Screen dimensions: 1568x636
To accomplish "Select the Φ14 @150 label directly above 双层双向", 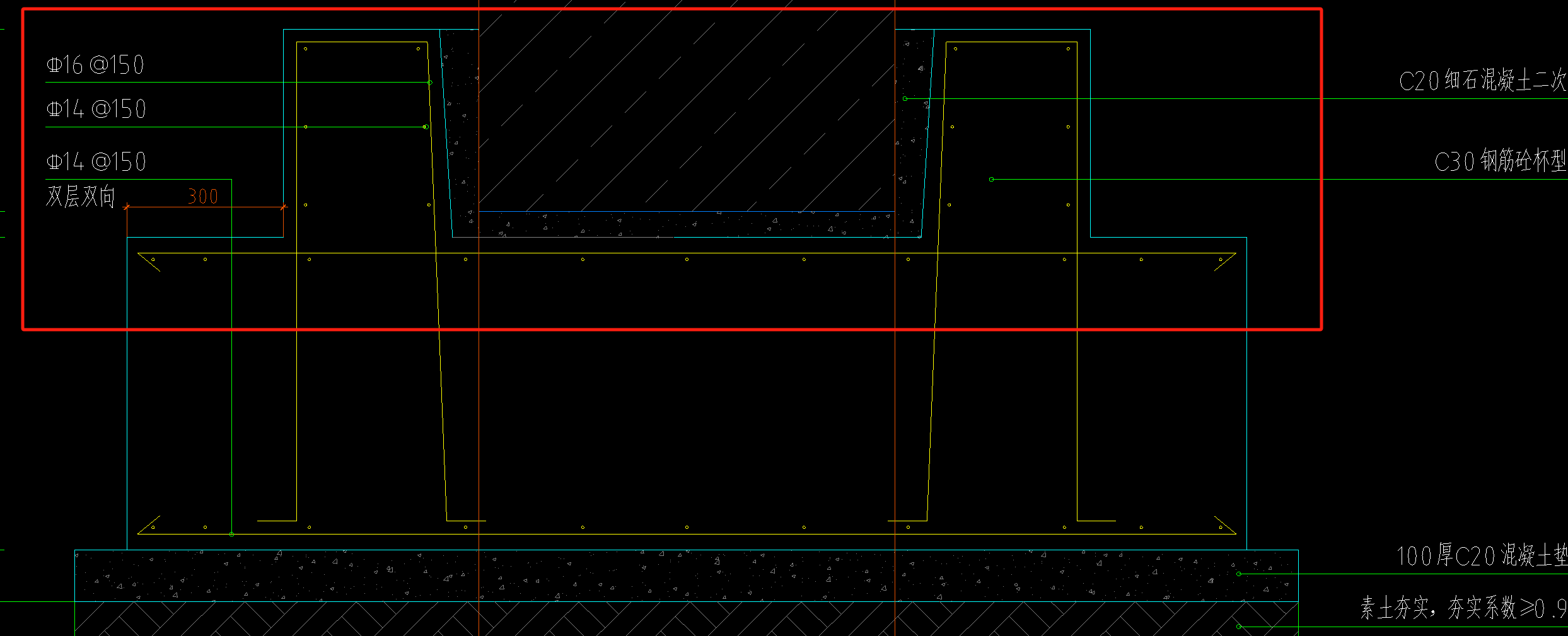I will tap(96, 161).
